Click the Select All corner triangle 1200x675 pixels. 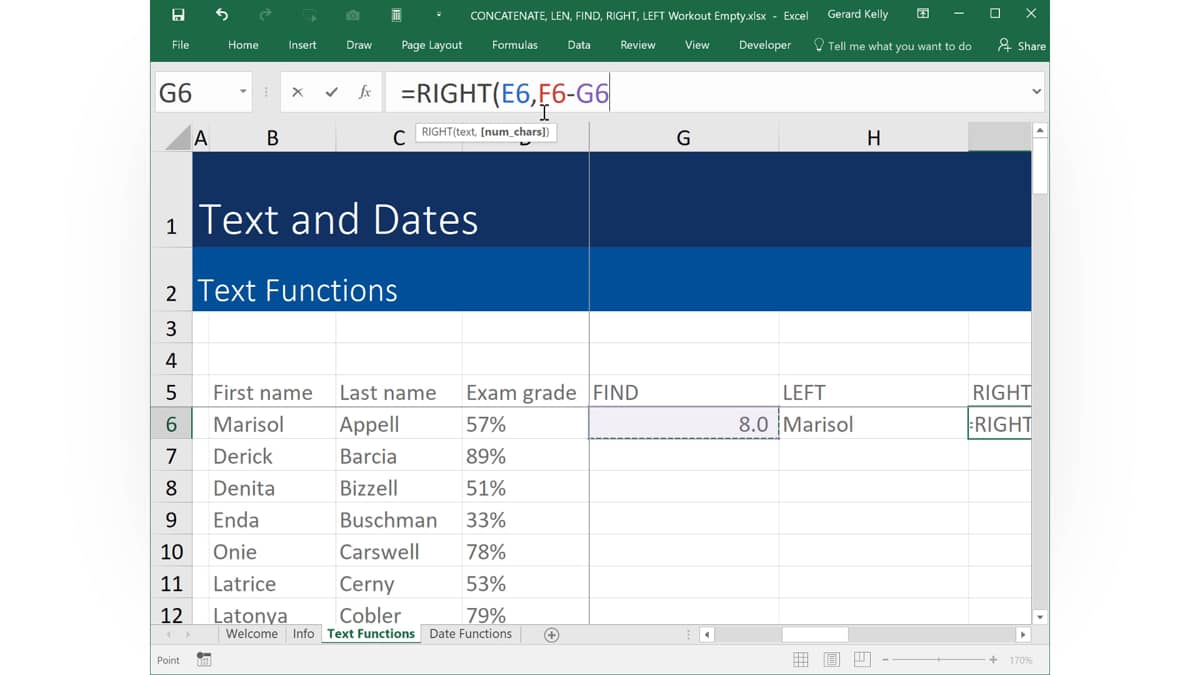coord(178,137)
